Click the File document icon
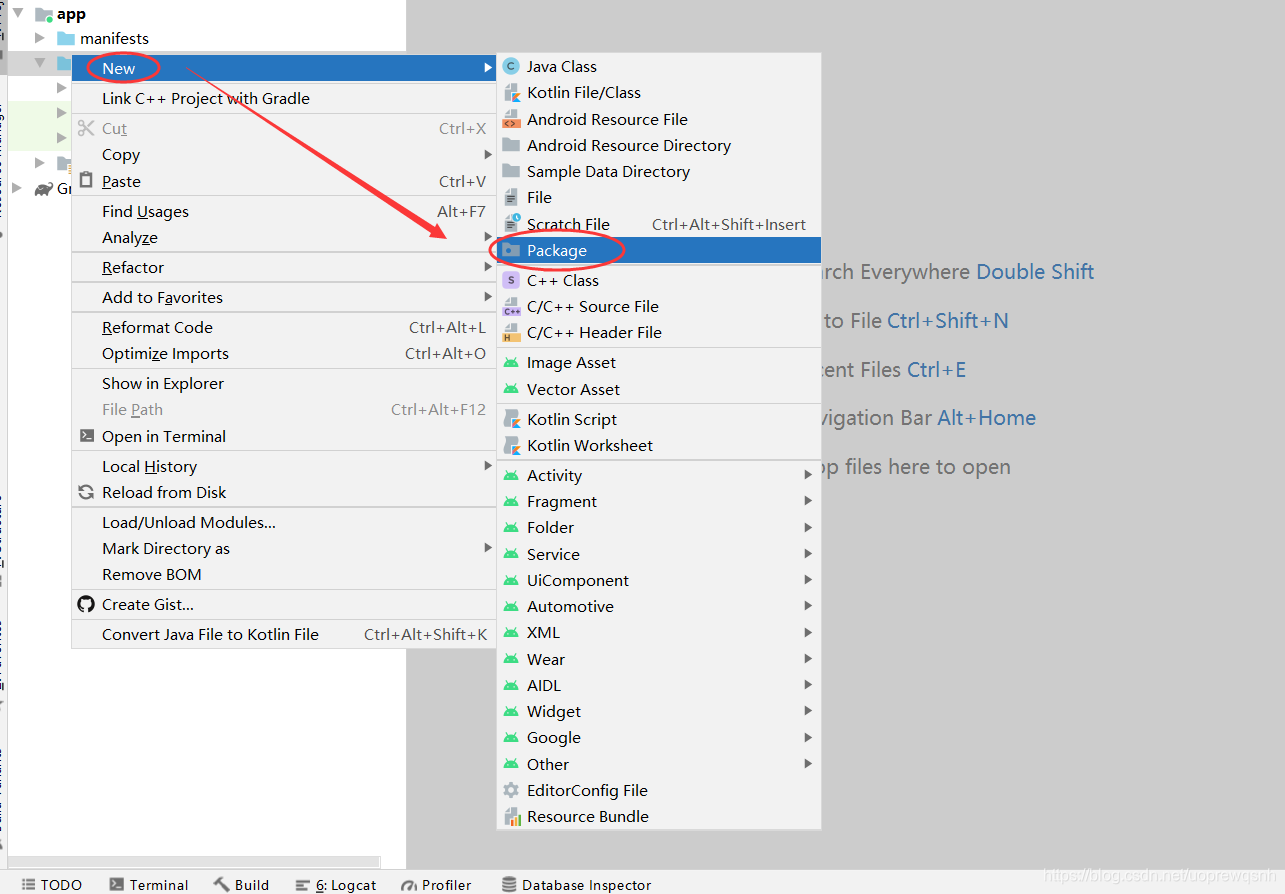Image resolution: width=1285 pixels, height=894 pixels. pyautogui.click(x=511, y=198)
